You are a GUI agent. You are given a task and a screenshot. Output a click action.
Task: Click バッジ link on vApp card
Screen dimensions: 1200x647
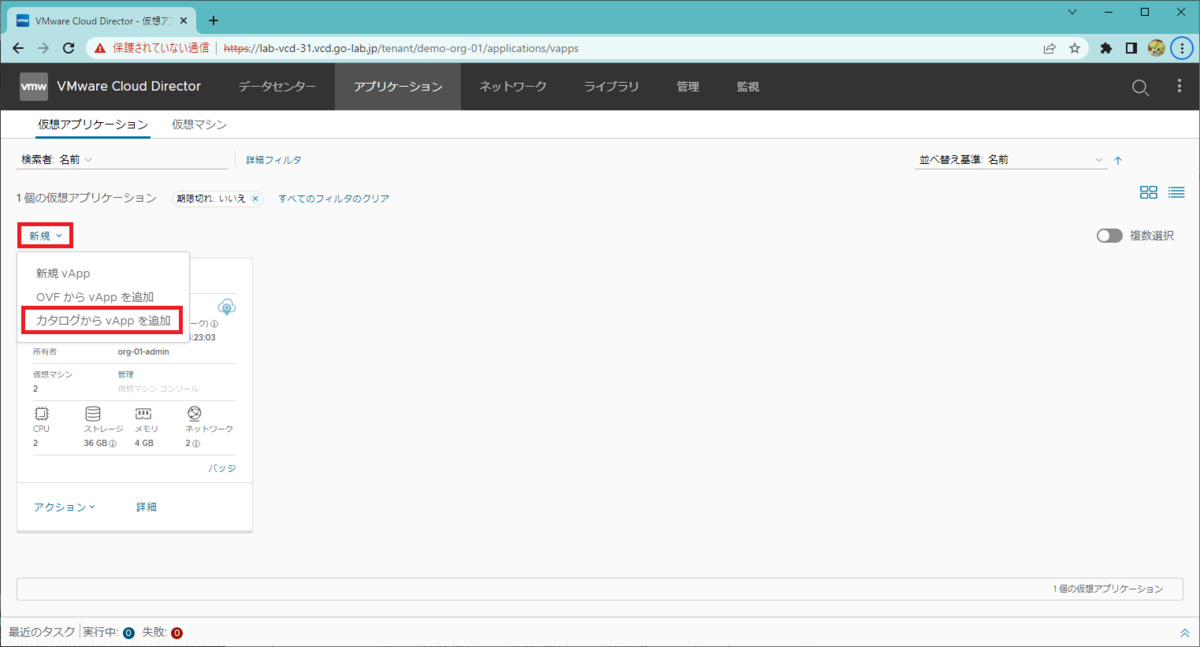pyautogui.click(x=222, y=468)
